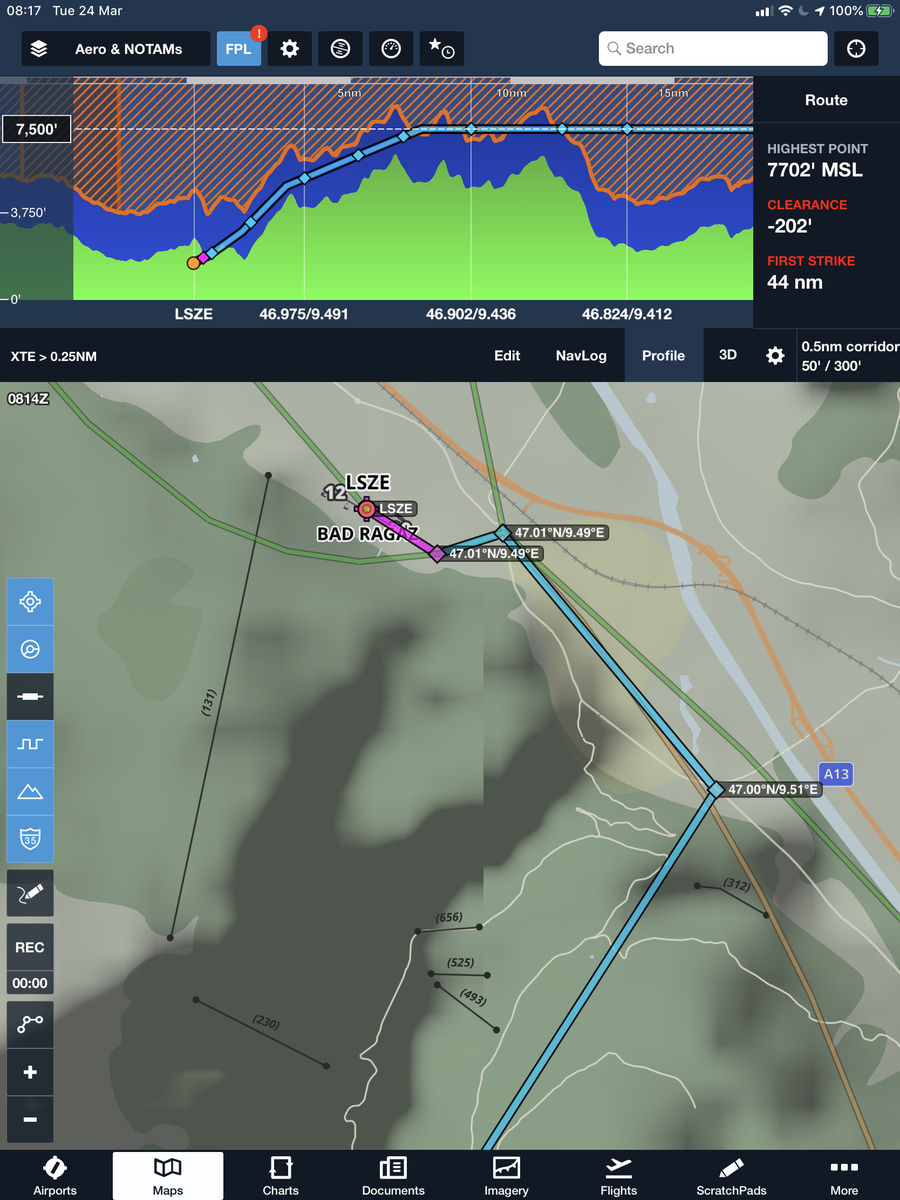Toggle the FPL flight plan panel

pyautogui.click(x=239, y=48)
